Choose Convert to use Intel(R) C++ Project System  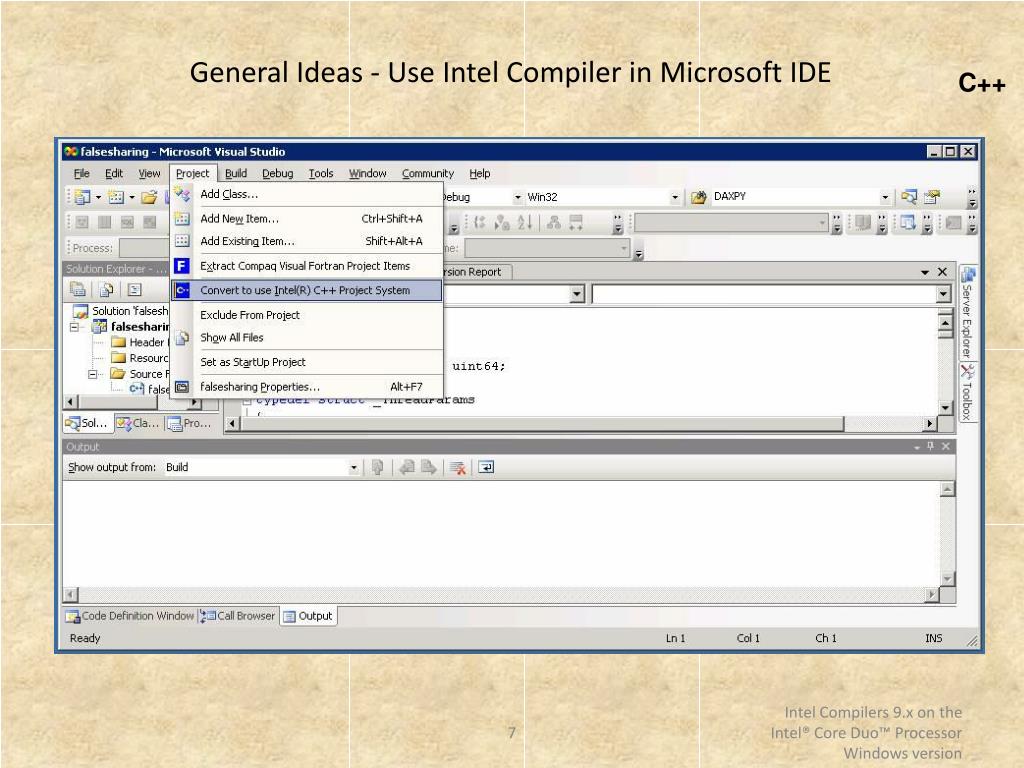[307, 291]
